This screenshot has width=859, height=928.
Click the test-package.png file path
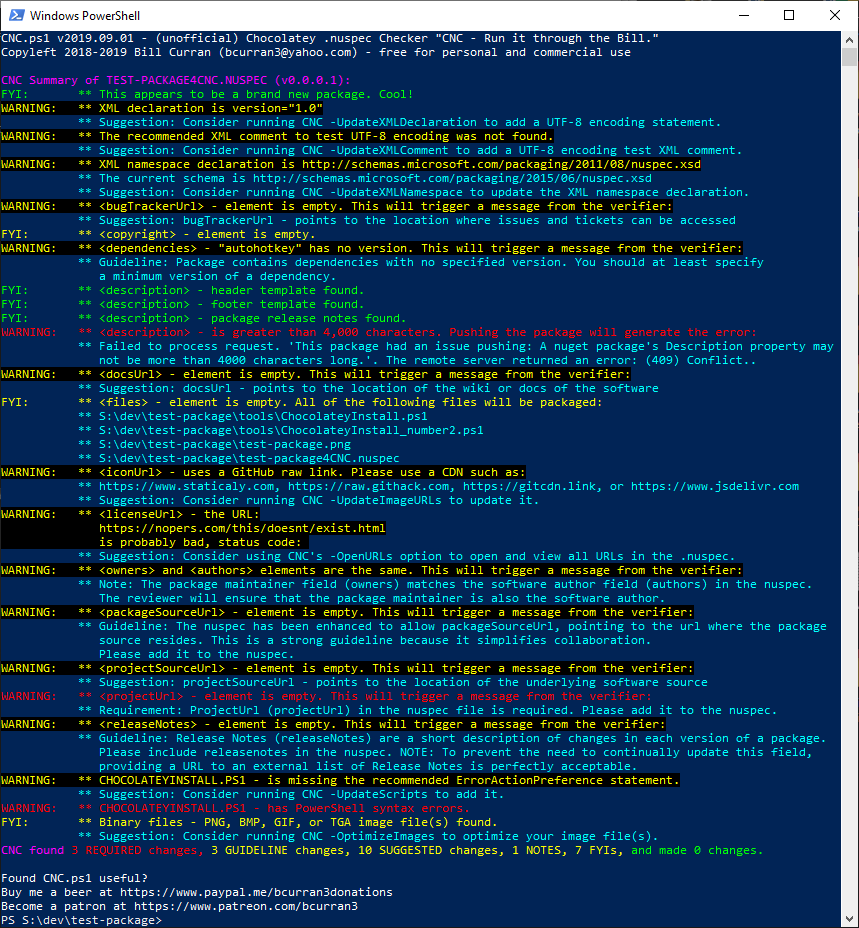click(x=224, y=444)
